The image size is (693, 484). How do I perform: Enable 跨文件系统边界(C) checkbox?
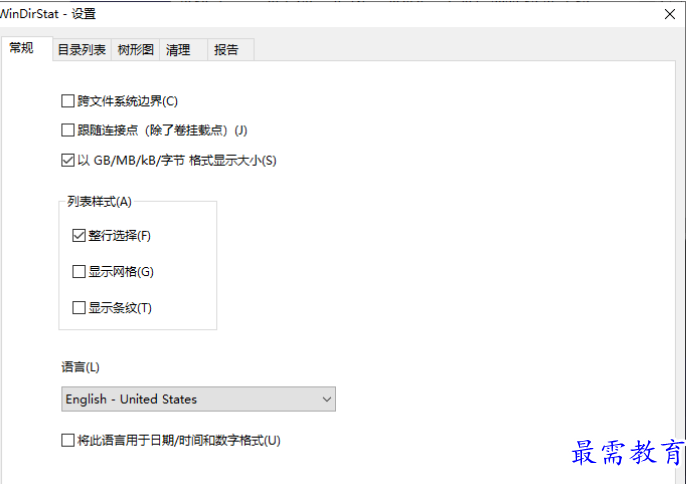(68, 101)
